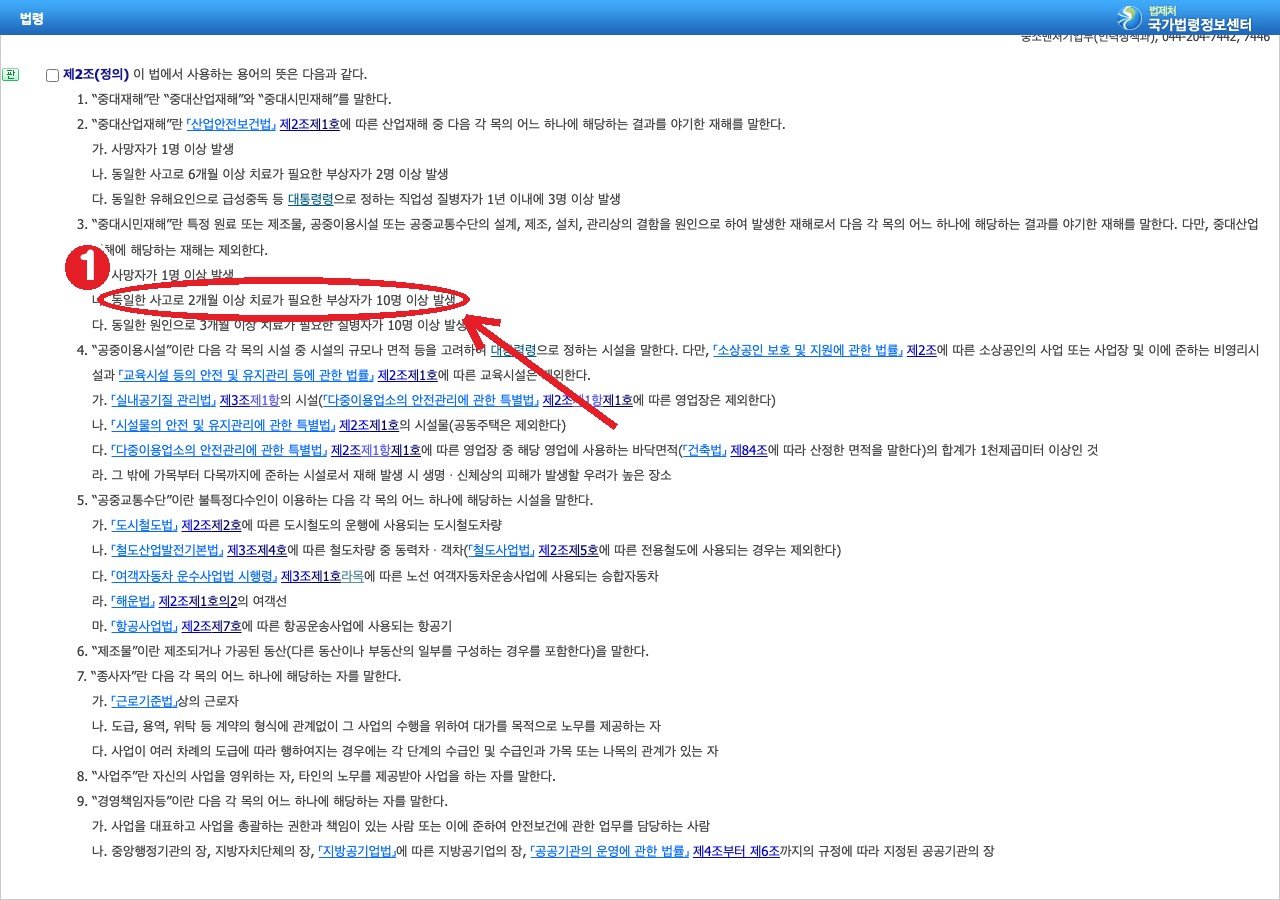This screenshot has height=900, width=1280.
Task: Open 「교육시설 등의 안전 및 유지관리 등에 관한 법률」 link
Action: click(x=245, y=375)
